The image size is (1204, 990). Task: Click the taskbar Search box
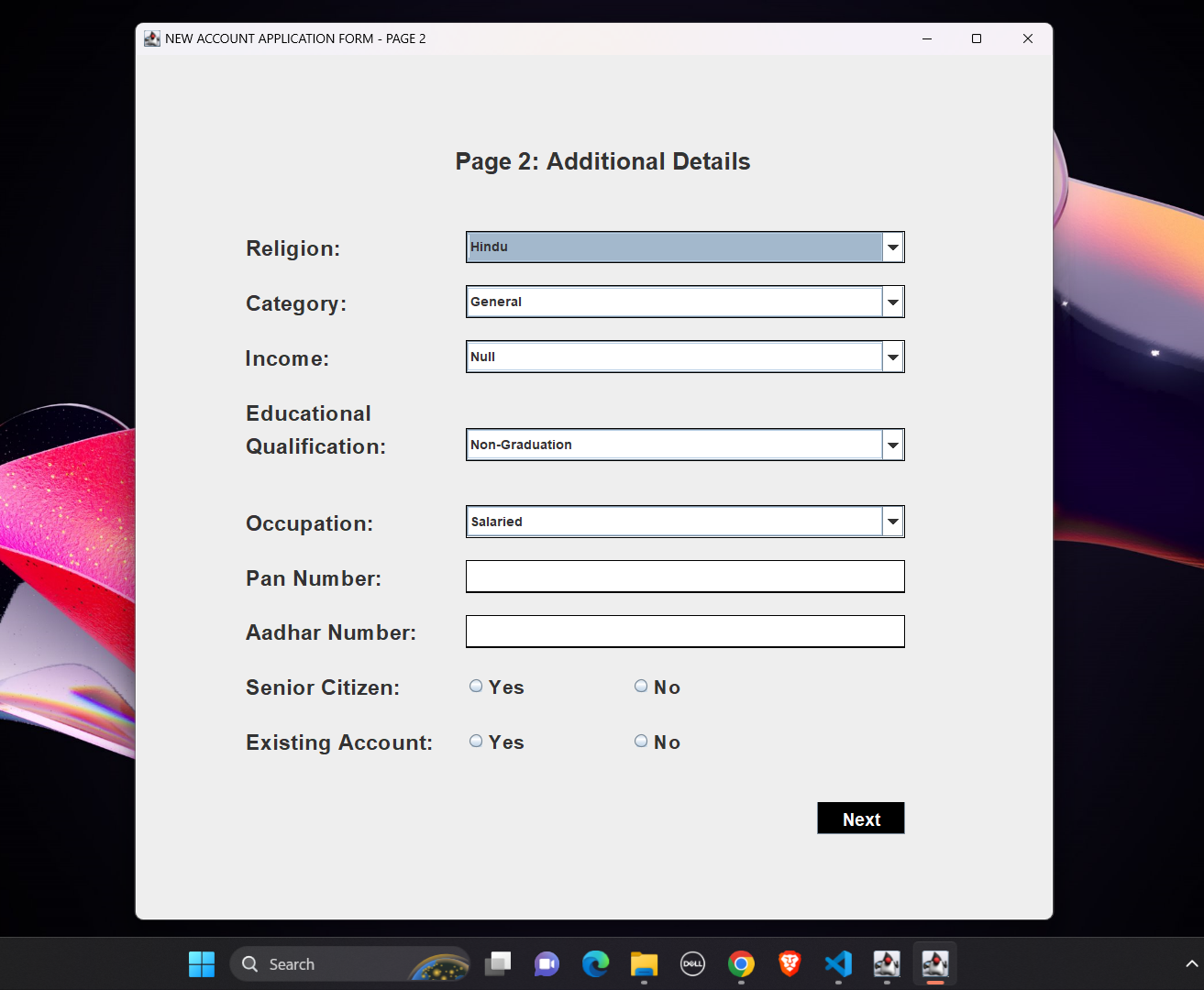click(350, 964)
